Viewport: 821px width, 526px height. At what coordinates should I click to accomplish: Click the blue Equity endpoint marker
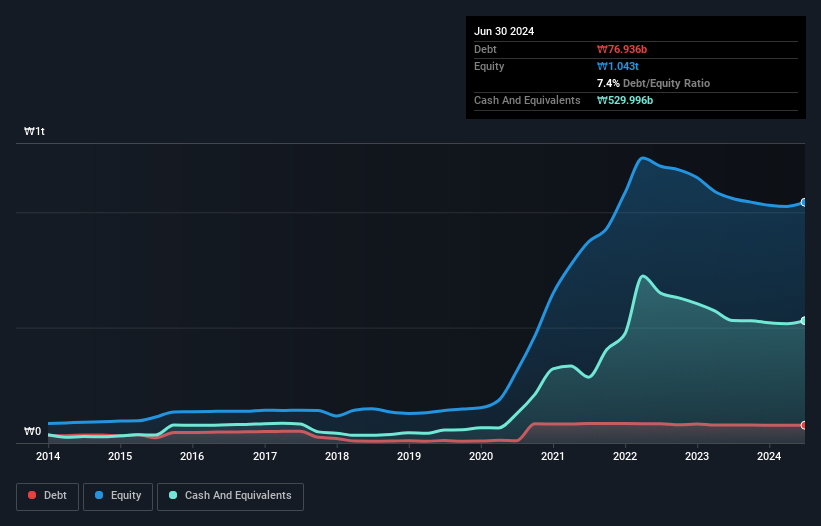[804, 203]
